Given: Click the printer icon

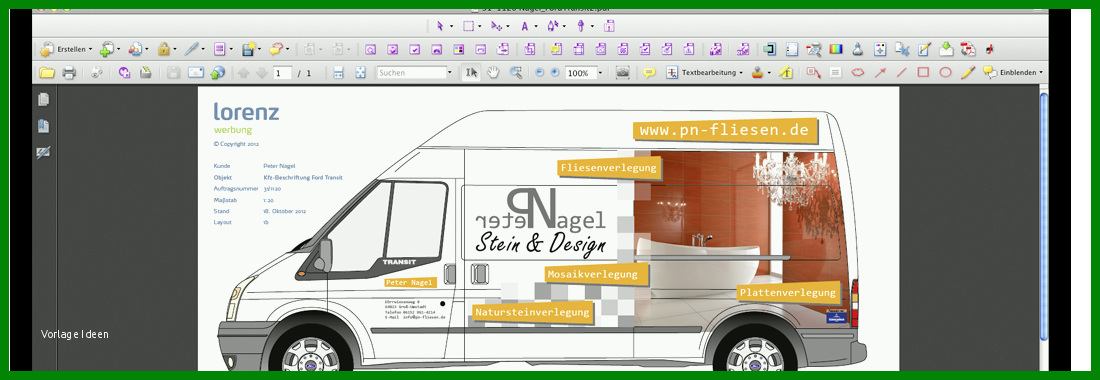Looking at the screenshot, I should pos(69,73).
